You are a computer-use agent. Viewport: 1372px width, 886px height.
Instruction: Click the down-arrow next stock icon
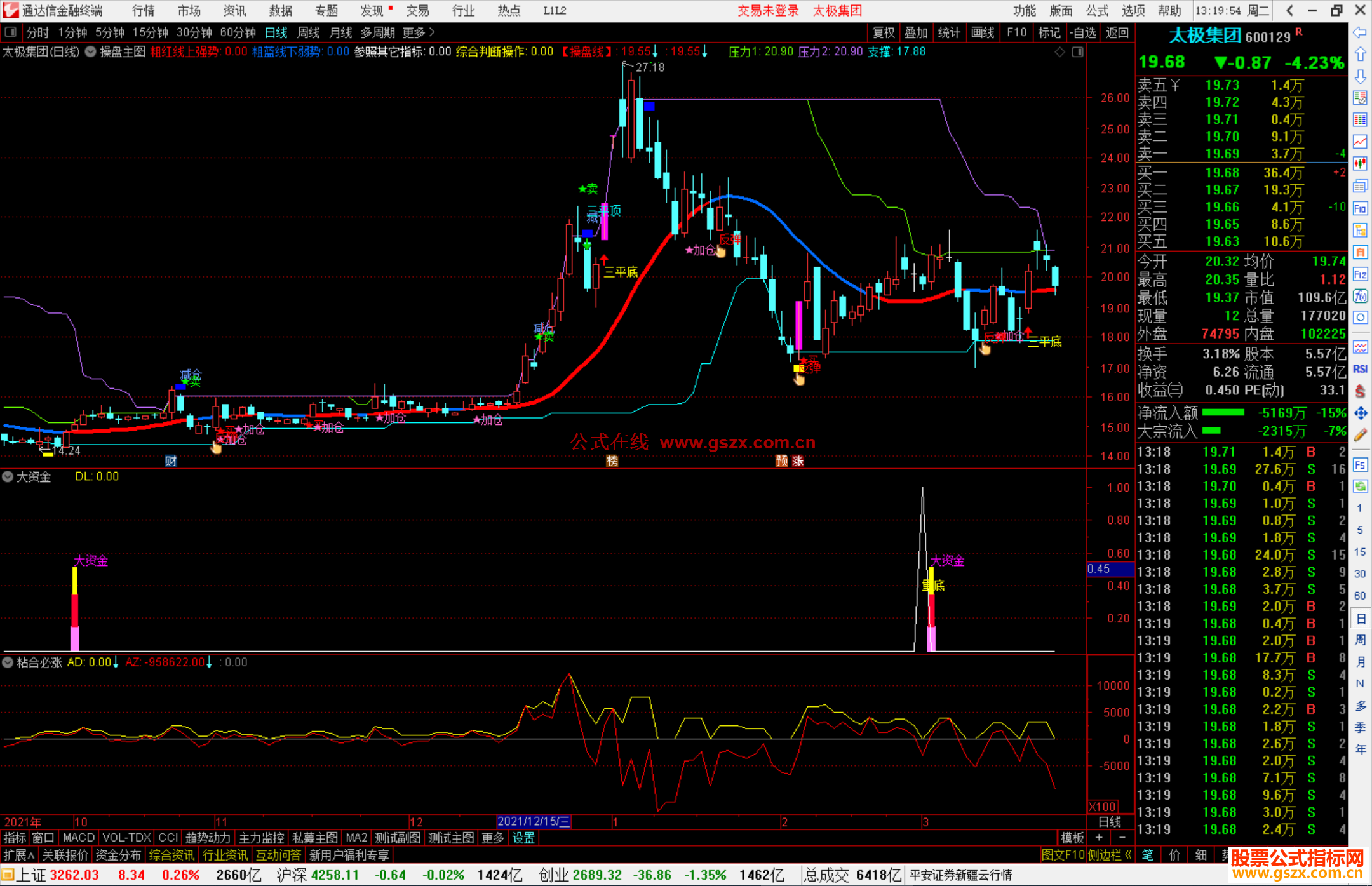1360,76
